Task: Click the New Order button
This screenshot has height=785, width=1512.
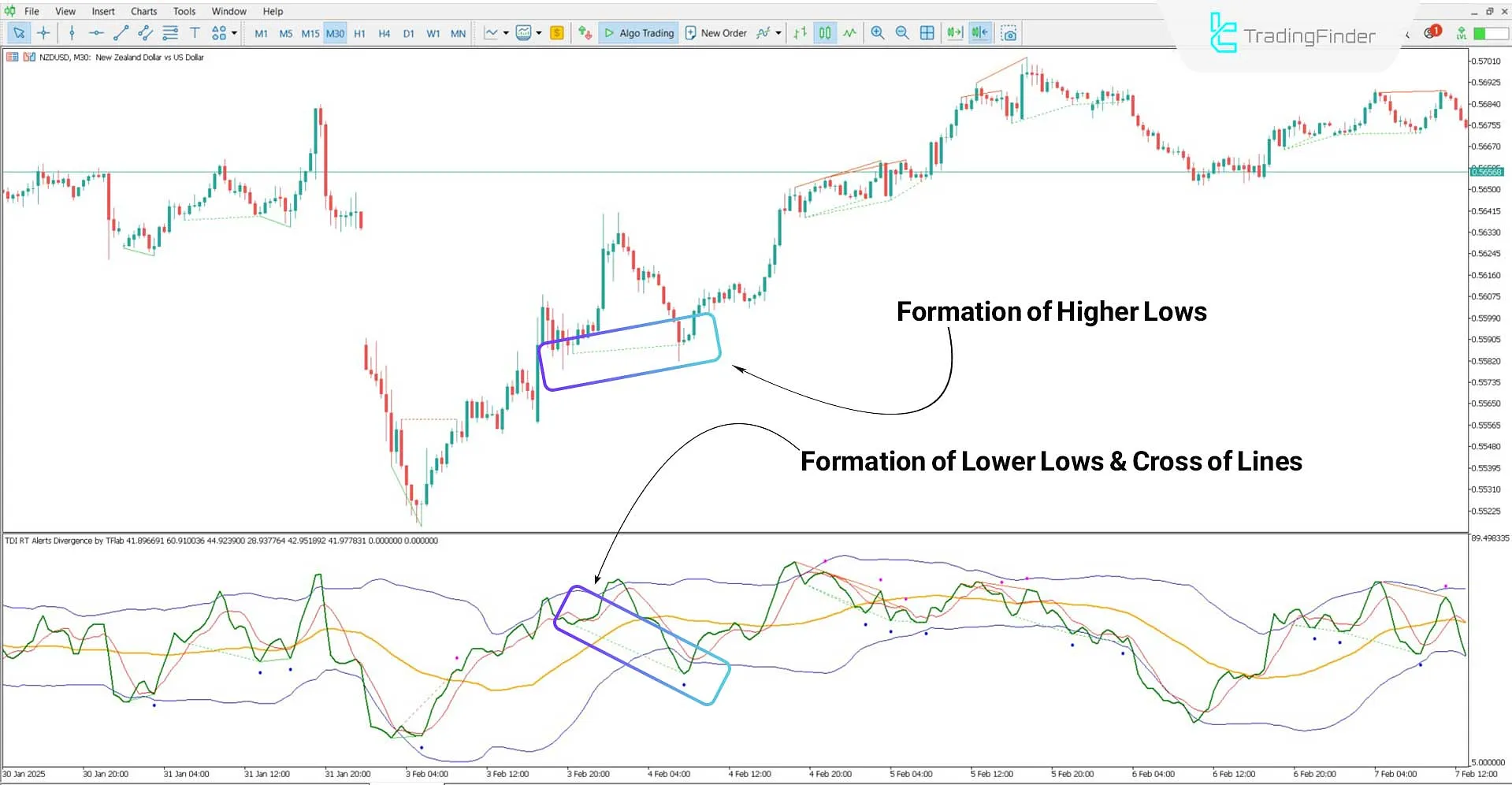Action: 715,32
